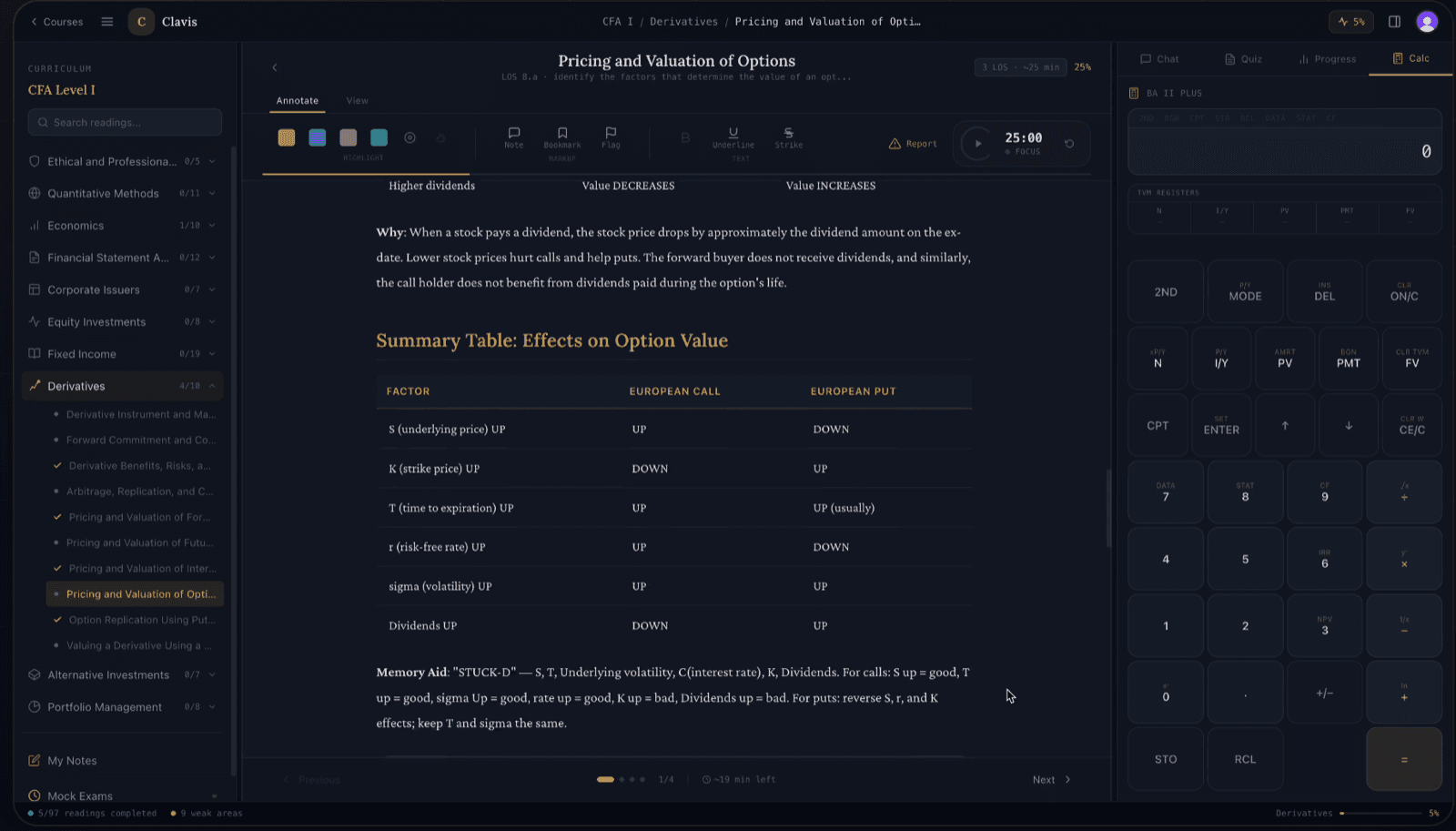Start the focus timer play button
This screenshot has height=831, width=1456.
(977, 144)
